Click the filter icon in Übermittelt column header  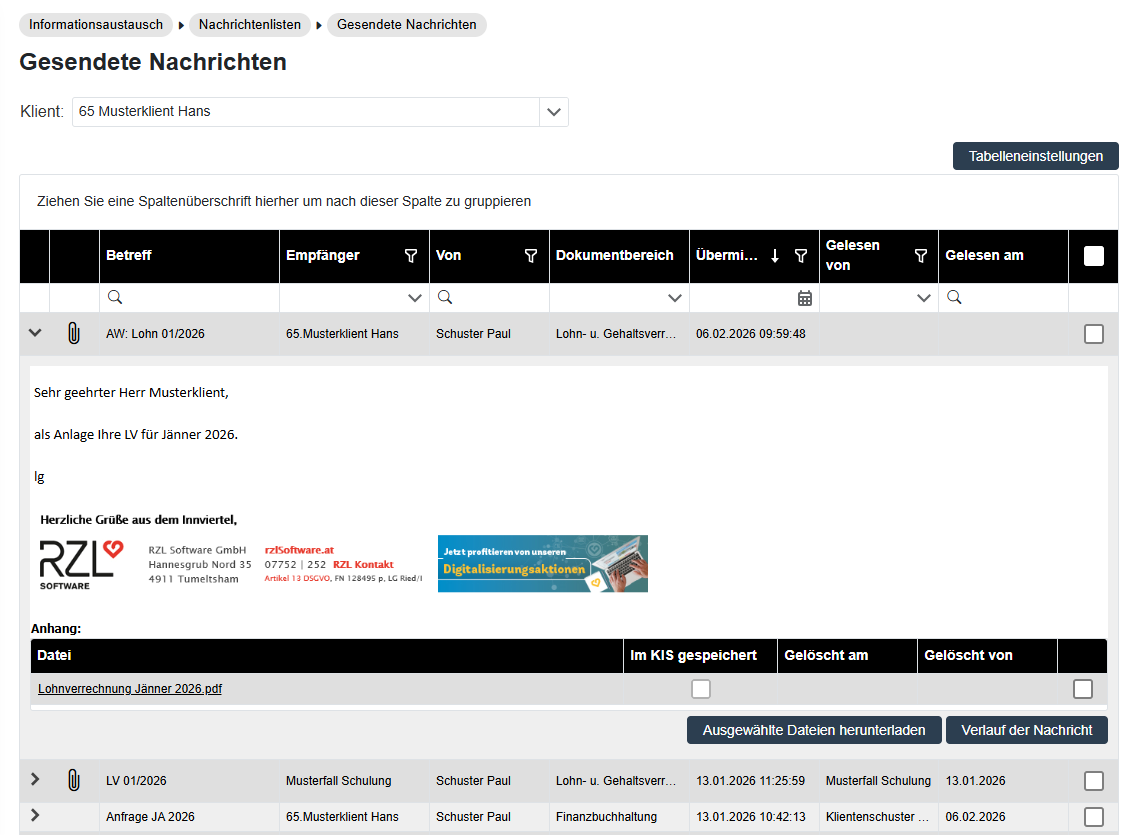801,256
